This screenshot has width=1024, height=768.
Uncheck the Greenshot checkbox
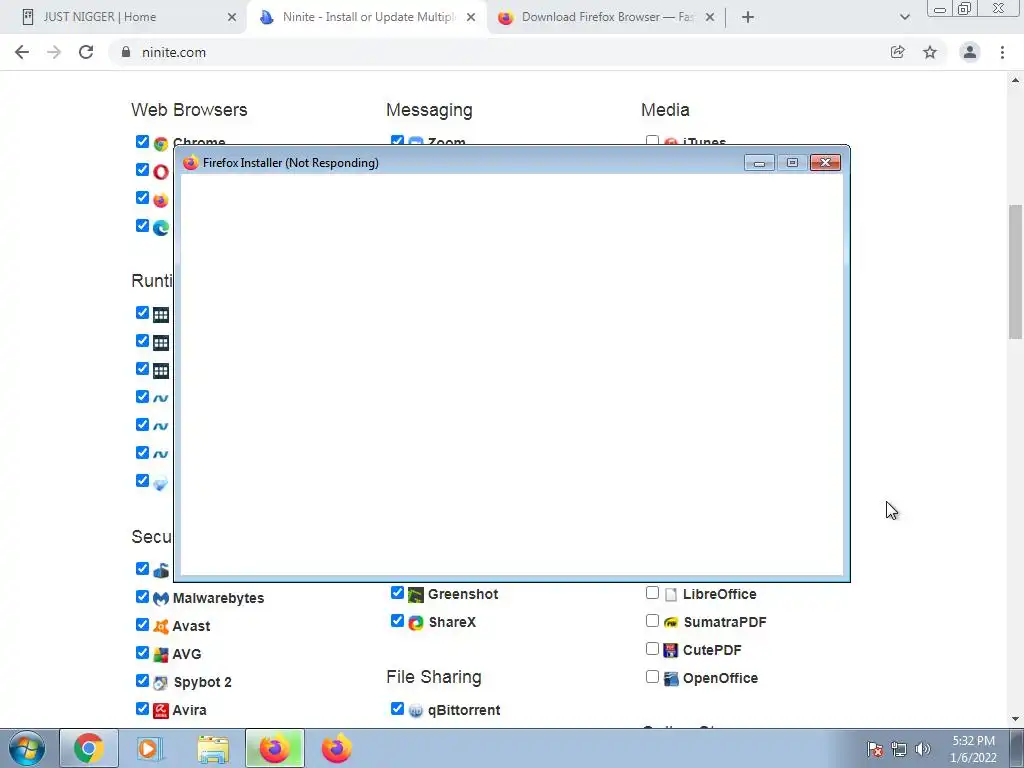397,592
